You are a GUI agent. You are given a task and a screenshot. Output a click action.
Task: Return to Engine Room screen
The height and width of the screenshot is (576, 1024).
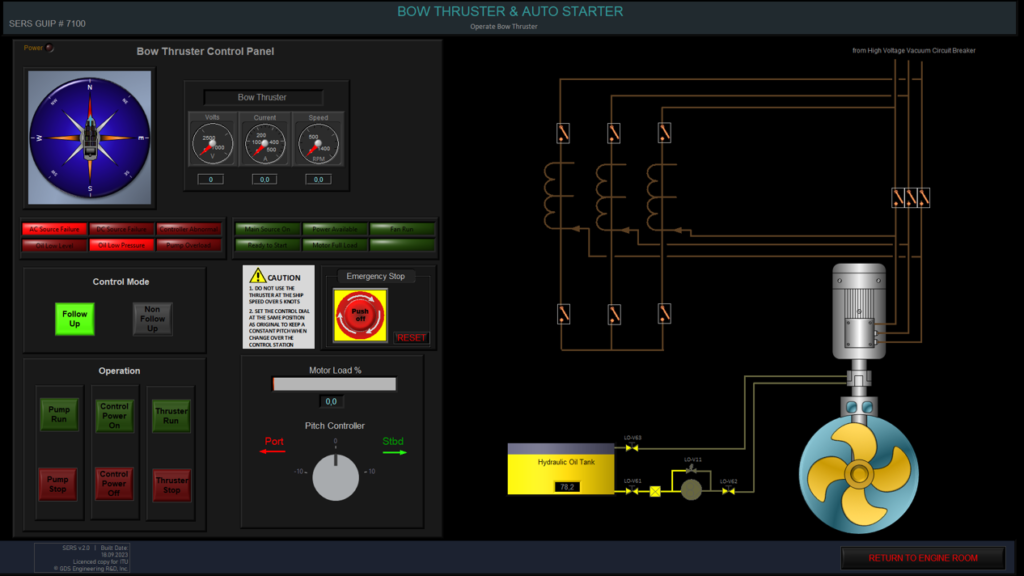coord(922,558)
